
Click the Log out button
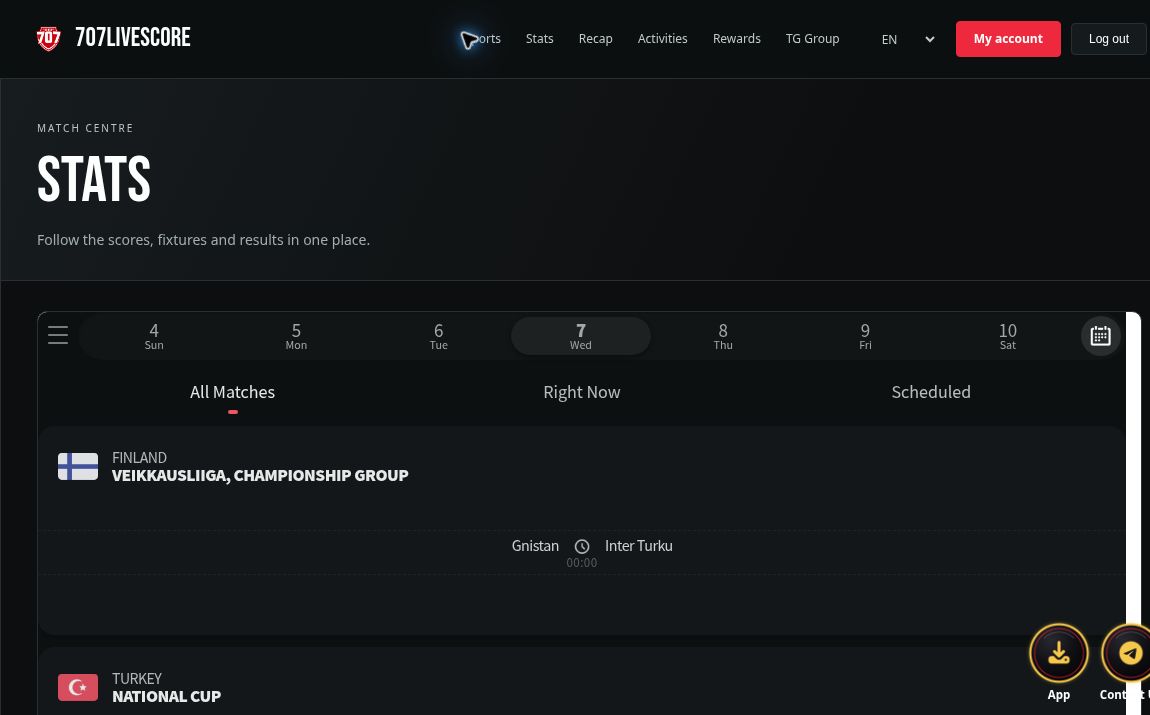pos(1108,39)
